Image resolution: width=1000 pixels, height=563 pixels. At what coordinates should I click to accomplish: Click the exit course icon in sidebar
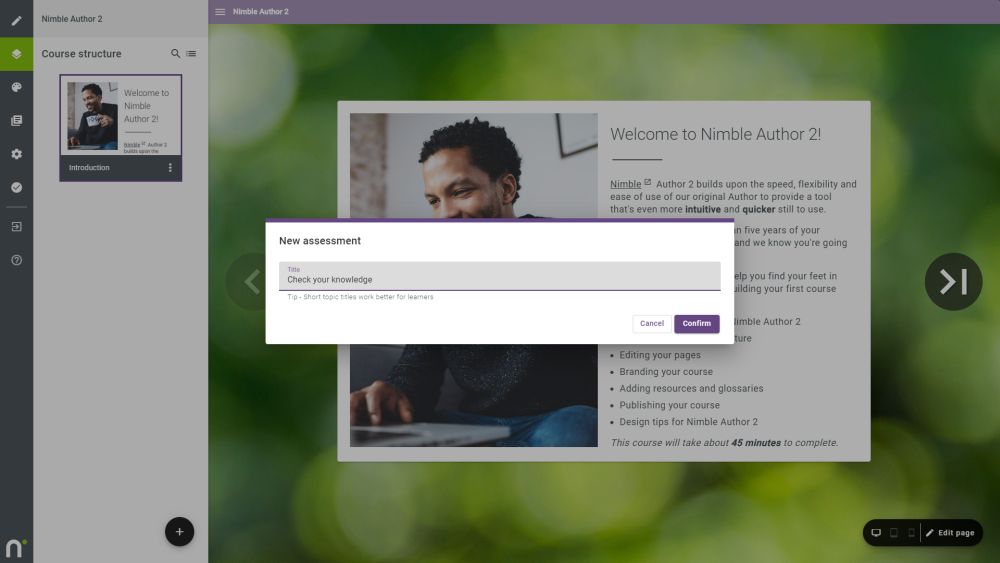(17, 227)
